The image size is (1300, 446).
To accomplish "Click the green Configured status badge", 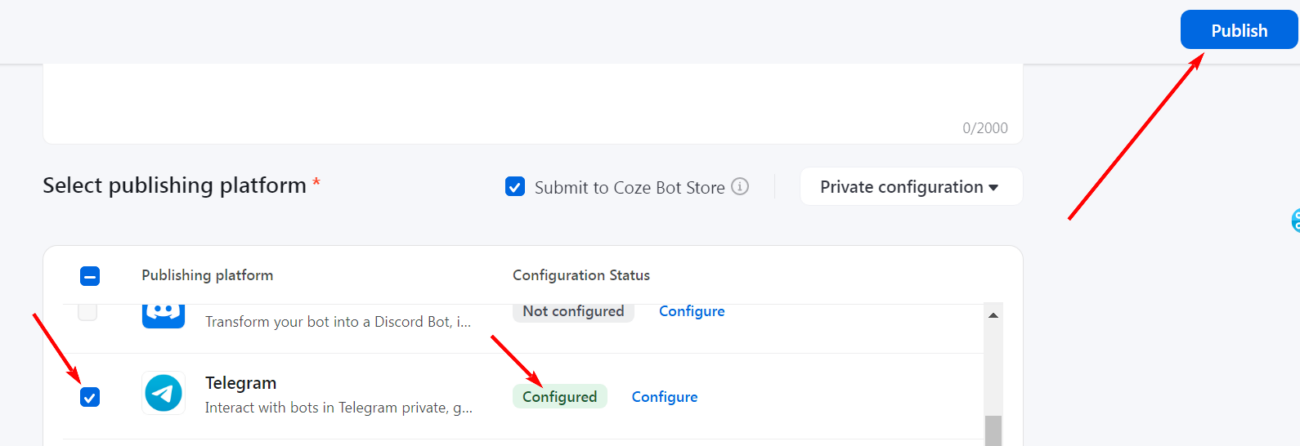I will click(x=559, y=397).
